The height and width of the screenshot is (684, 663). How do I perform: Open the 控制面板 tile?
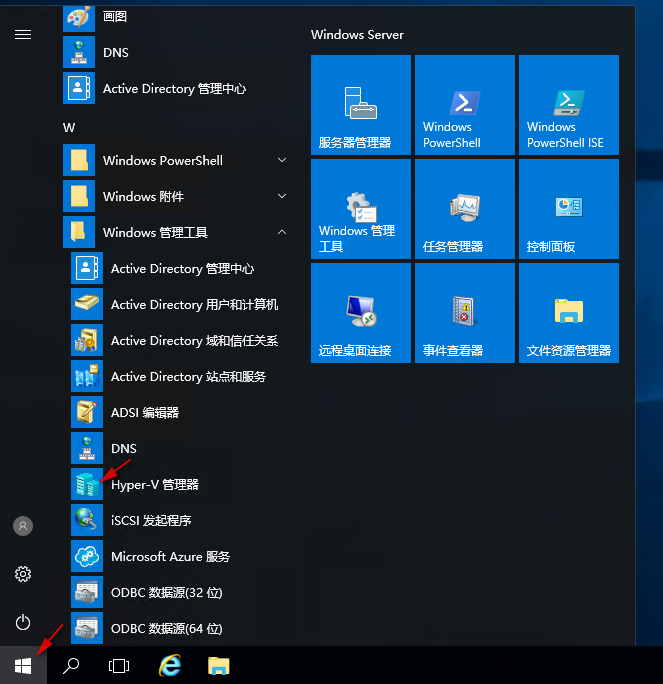[569, 209]
